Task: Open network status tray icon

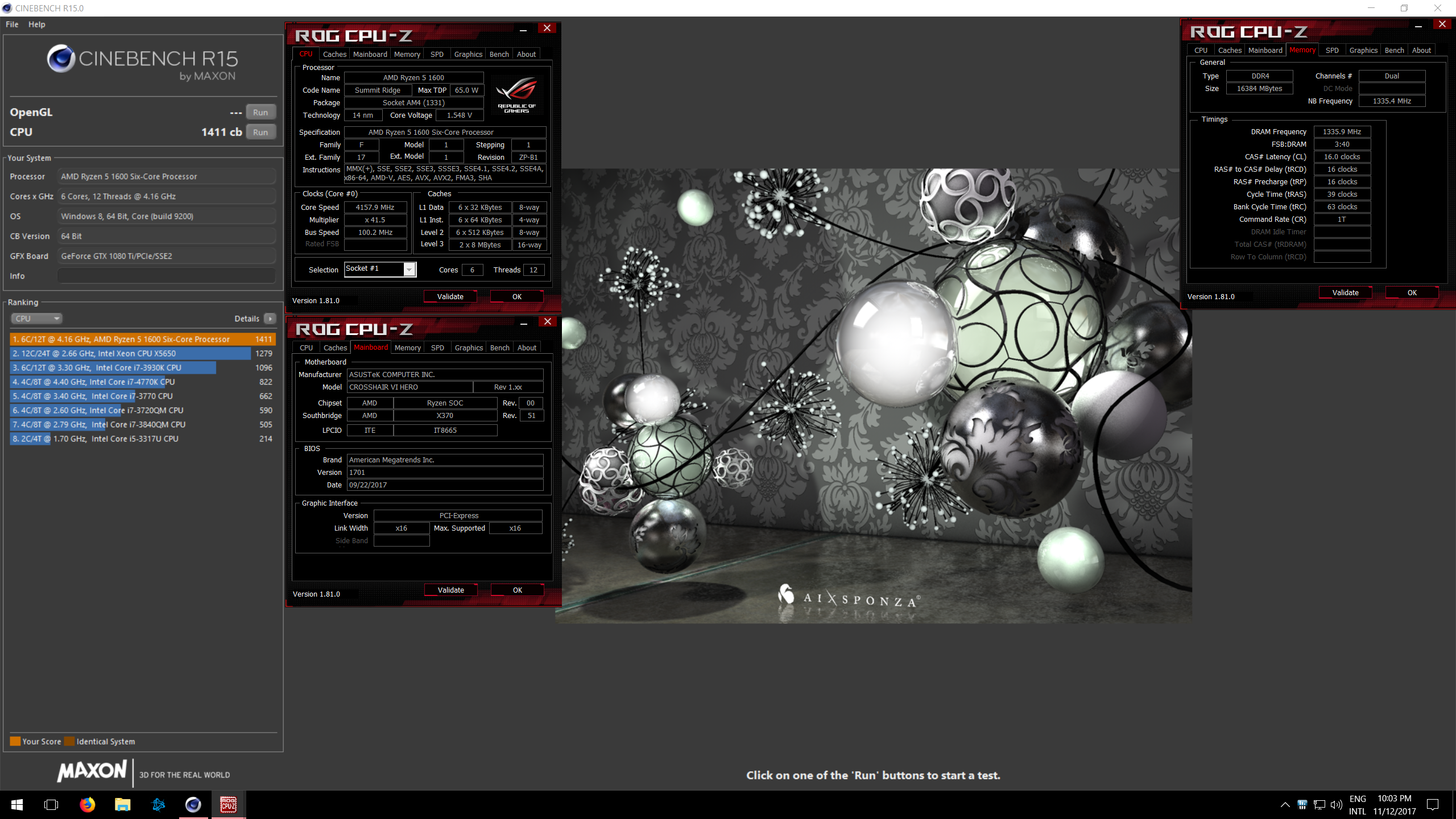Action: pyautogui.click(x=1319, y=804)
